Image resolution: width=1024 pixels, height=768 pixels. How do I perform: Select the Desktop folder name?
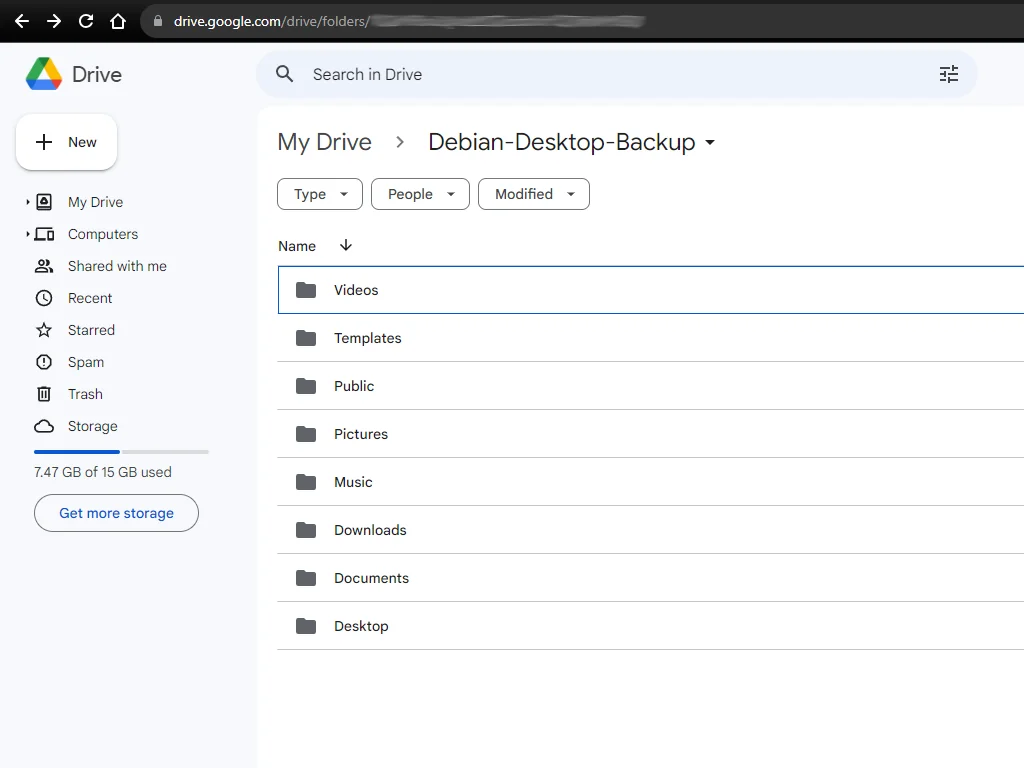click(361, 626)
